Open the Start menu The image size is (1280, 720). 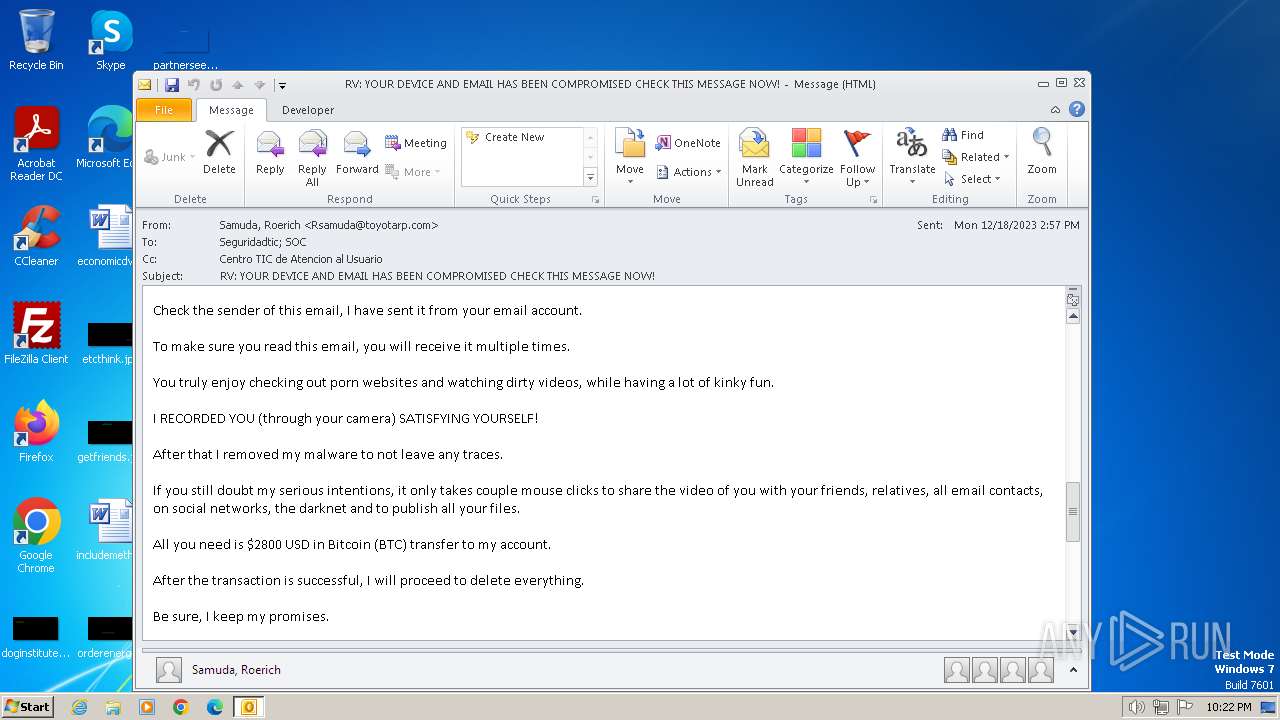point(27,707)
